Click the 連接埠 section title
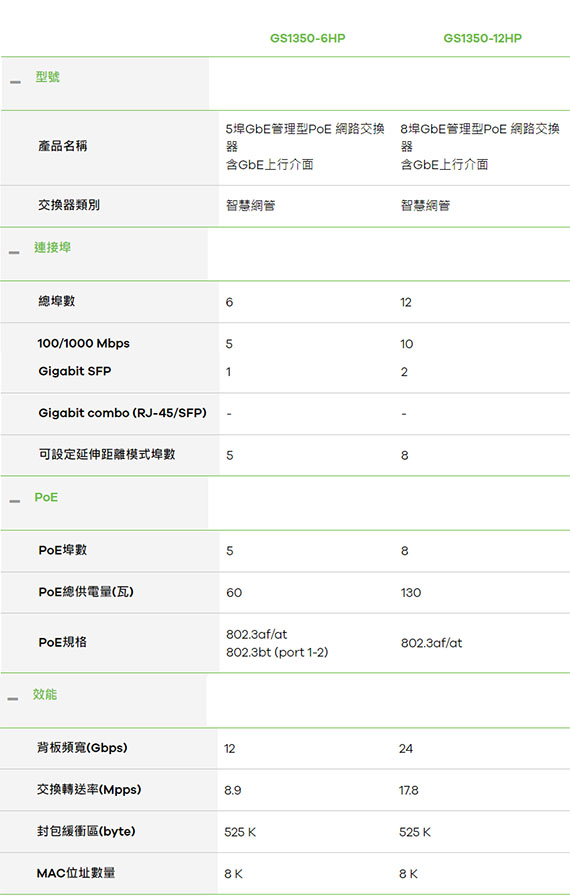Image resolution: width=570 pixels, height=896 pixels. click(53, 247)
